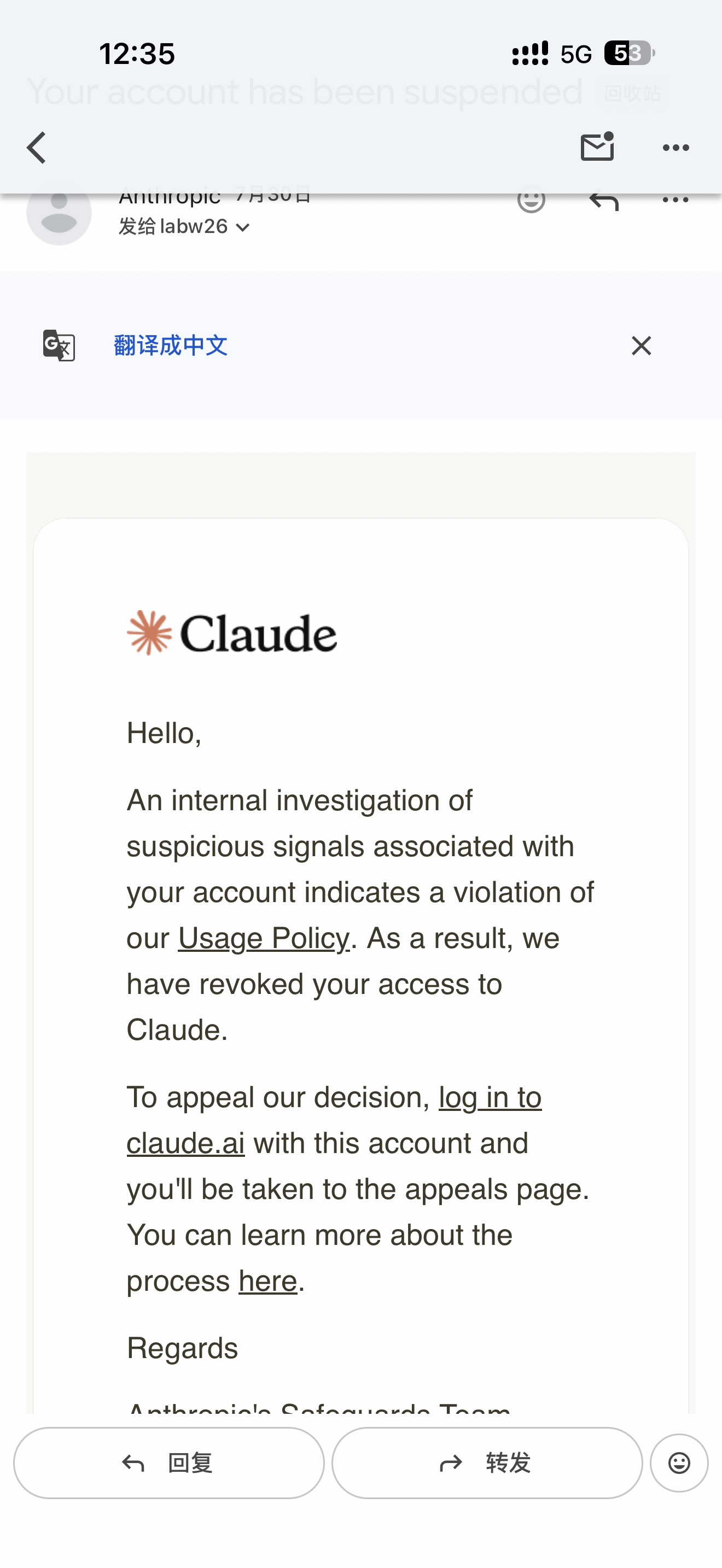Tap the back arrow icon

(37, 148)
